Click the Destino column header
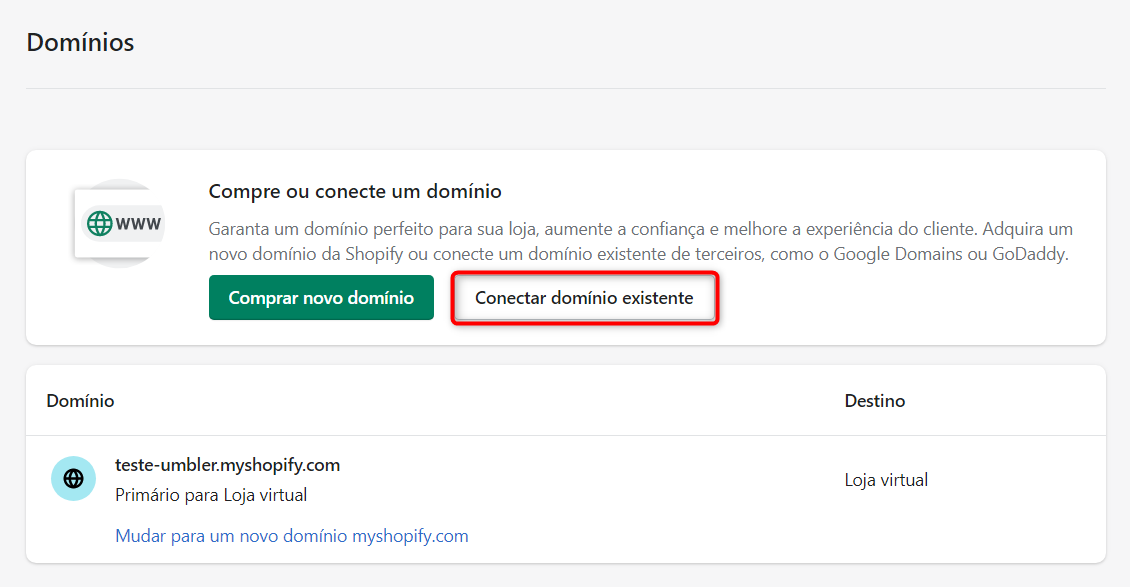The width and height of the screenshot is (1130, 587). coord(874,401)
